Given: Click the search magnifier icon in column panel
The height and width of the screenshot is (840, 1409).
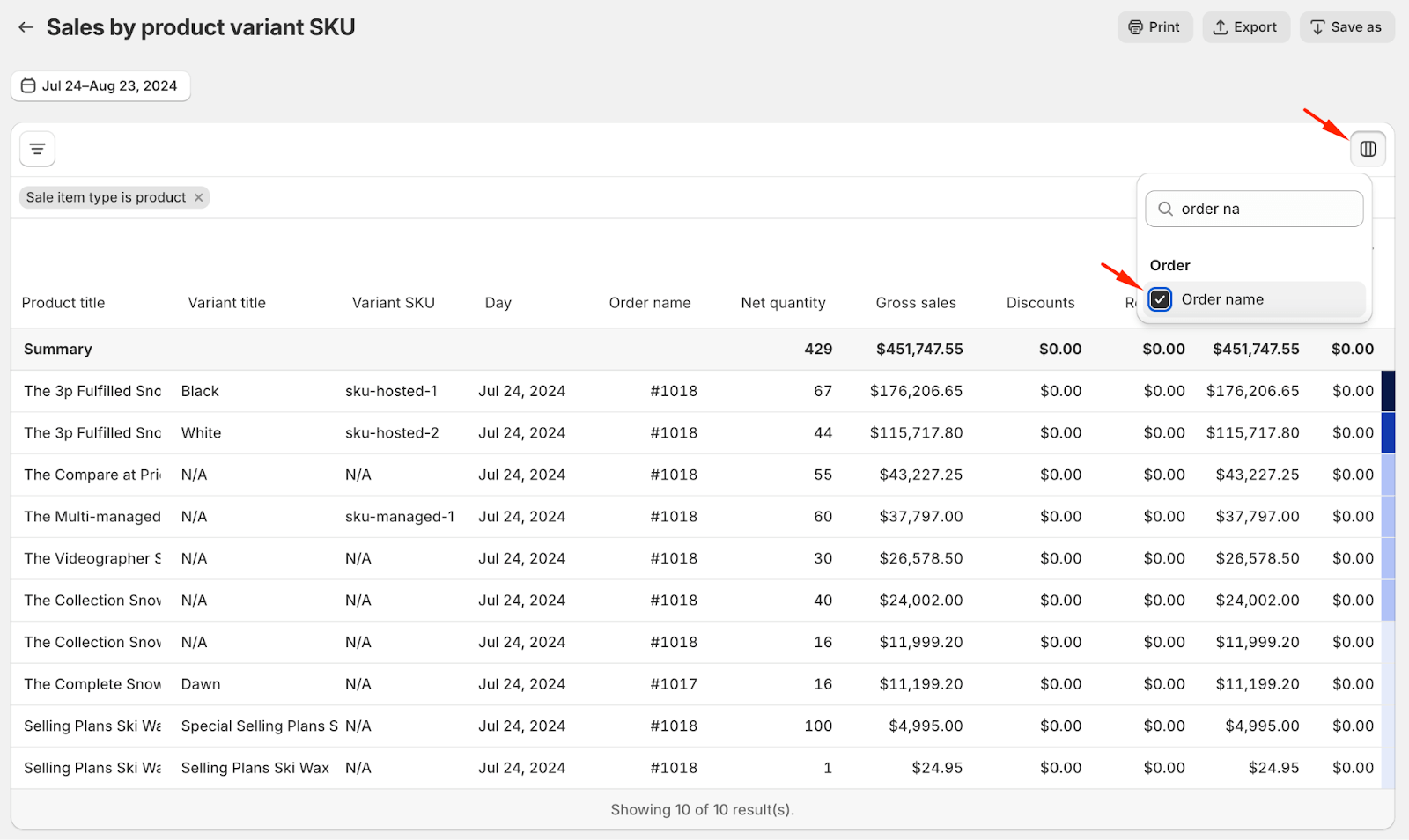Looking at the screenshot, I should [x=1165, y=209].
